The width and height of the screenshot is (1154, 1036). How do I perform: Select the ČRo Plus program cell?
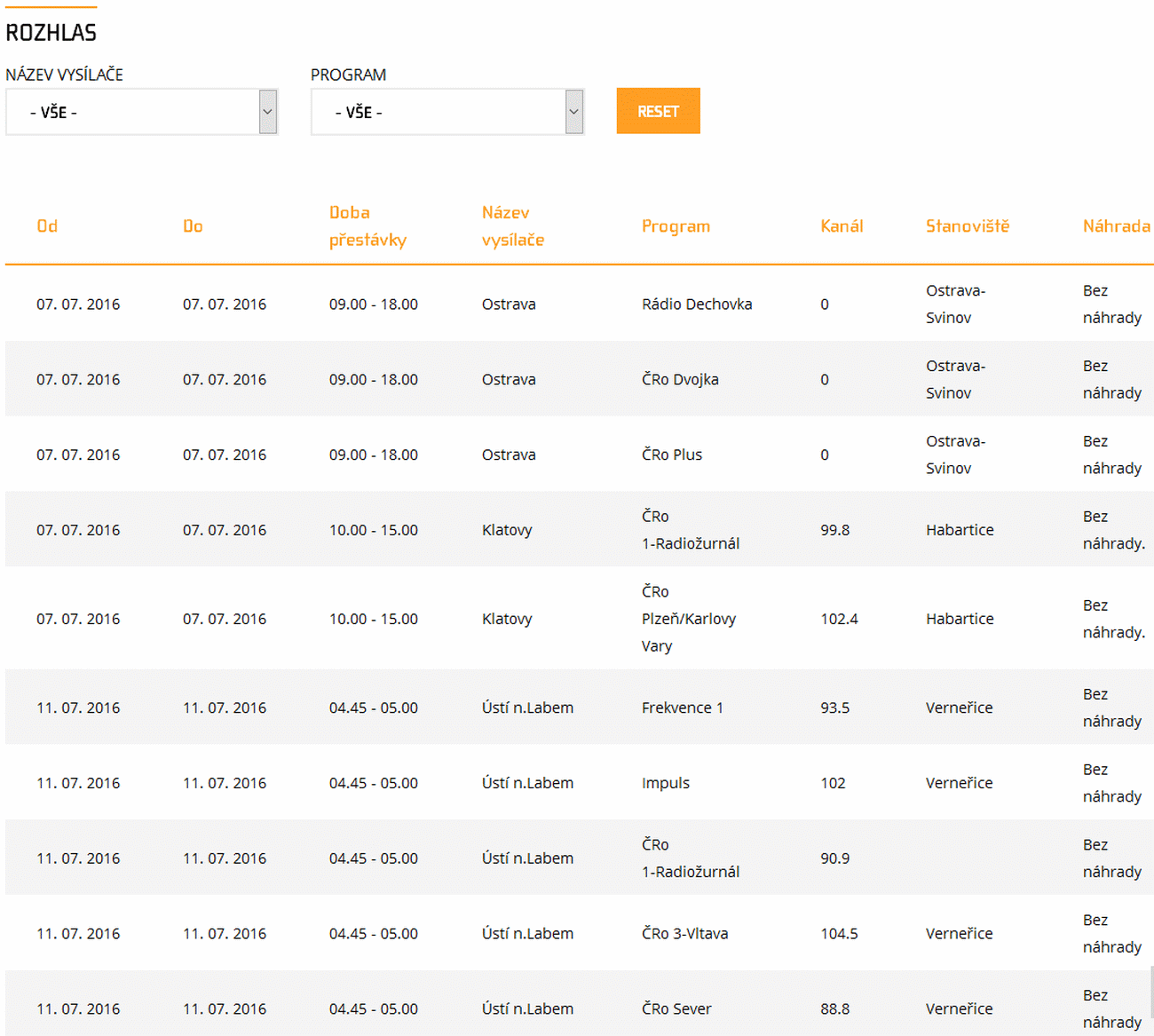pyautogui.click(x=672, y=455)
